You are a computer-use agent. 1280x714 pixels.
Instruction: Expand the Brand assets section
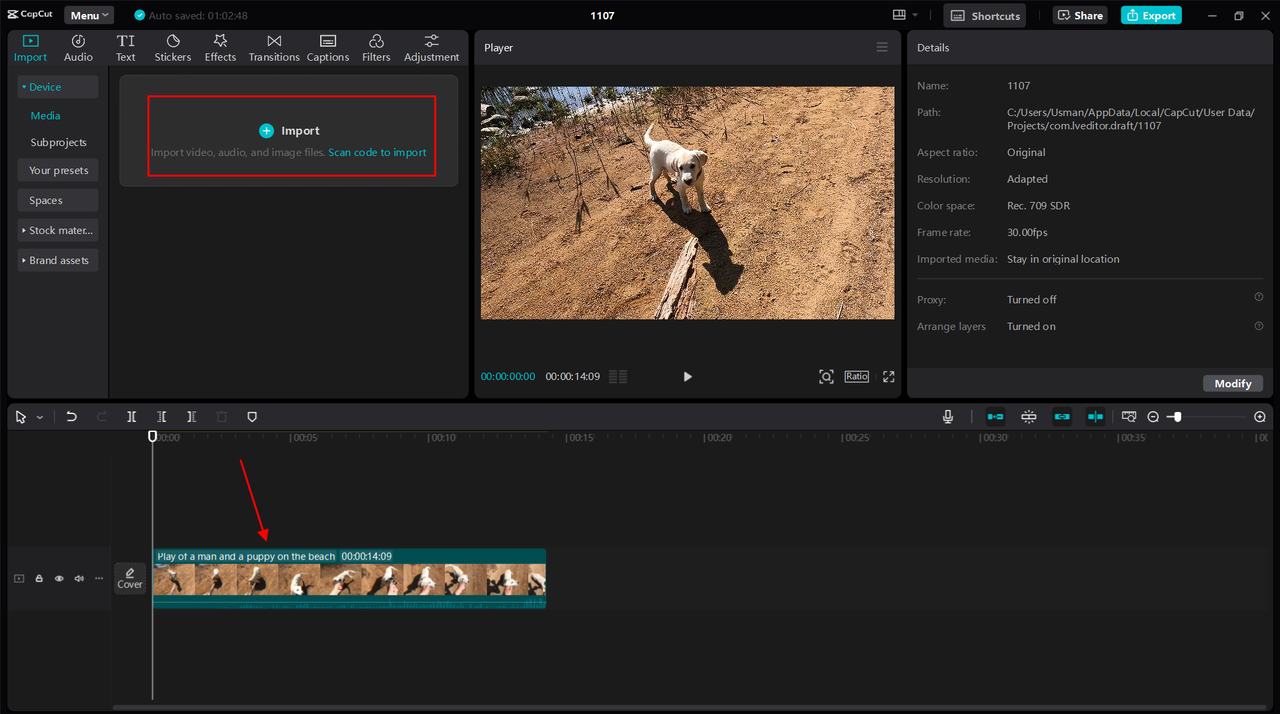[58, 260]
